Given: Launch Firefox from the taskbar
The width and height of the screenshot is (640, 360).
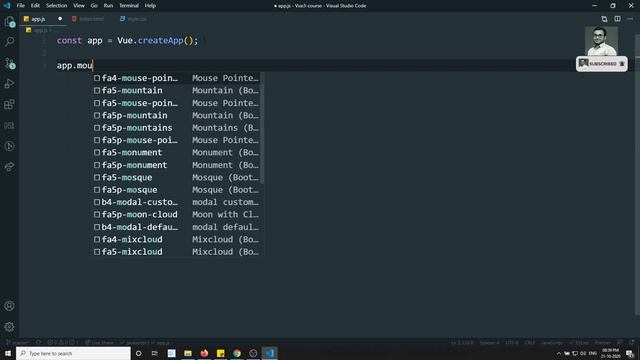Looking at the screenshot, I should [204, 353].
